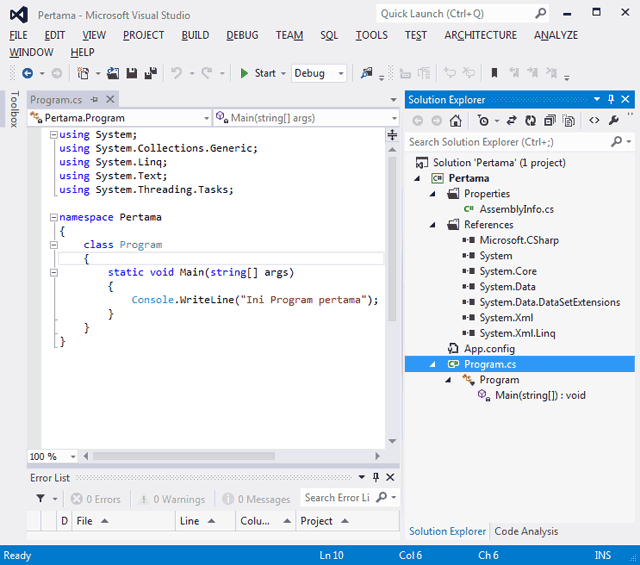
Task: Click the New Project toolbar icon
Action: coord(83,73)
